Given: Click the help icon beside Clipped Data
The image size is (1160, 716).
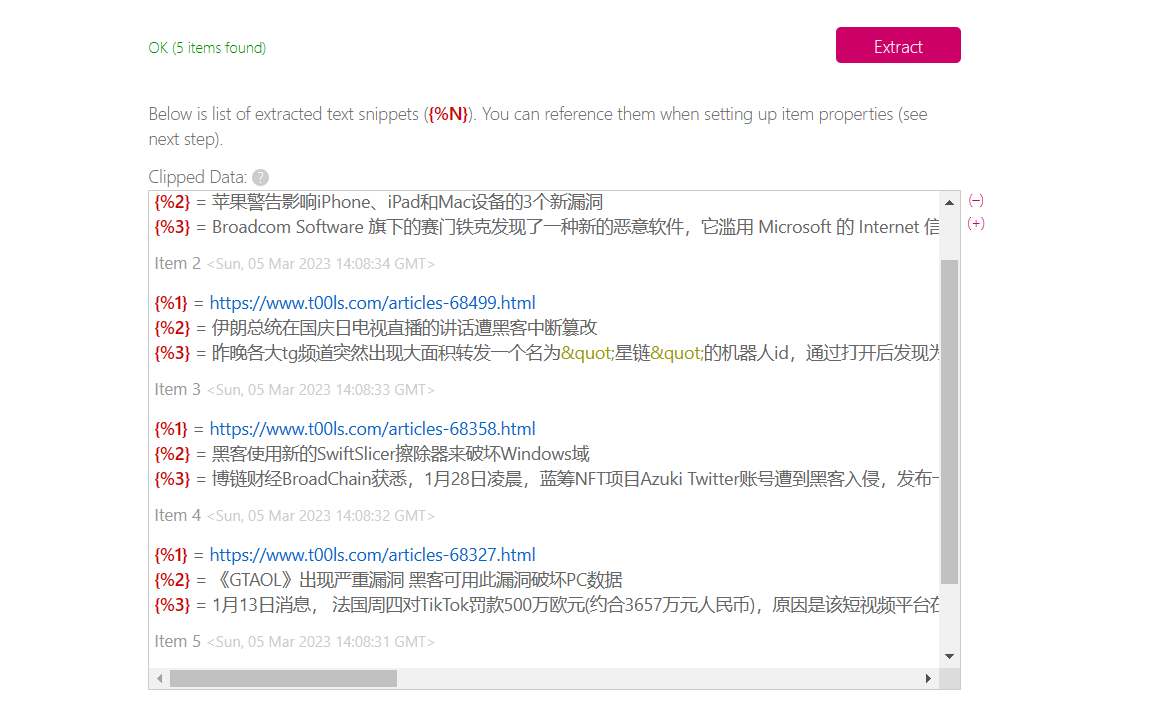Looking at the screenshot, I should [x=260, y=177].
